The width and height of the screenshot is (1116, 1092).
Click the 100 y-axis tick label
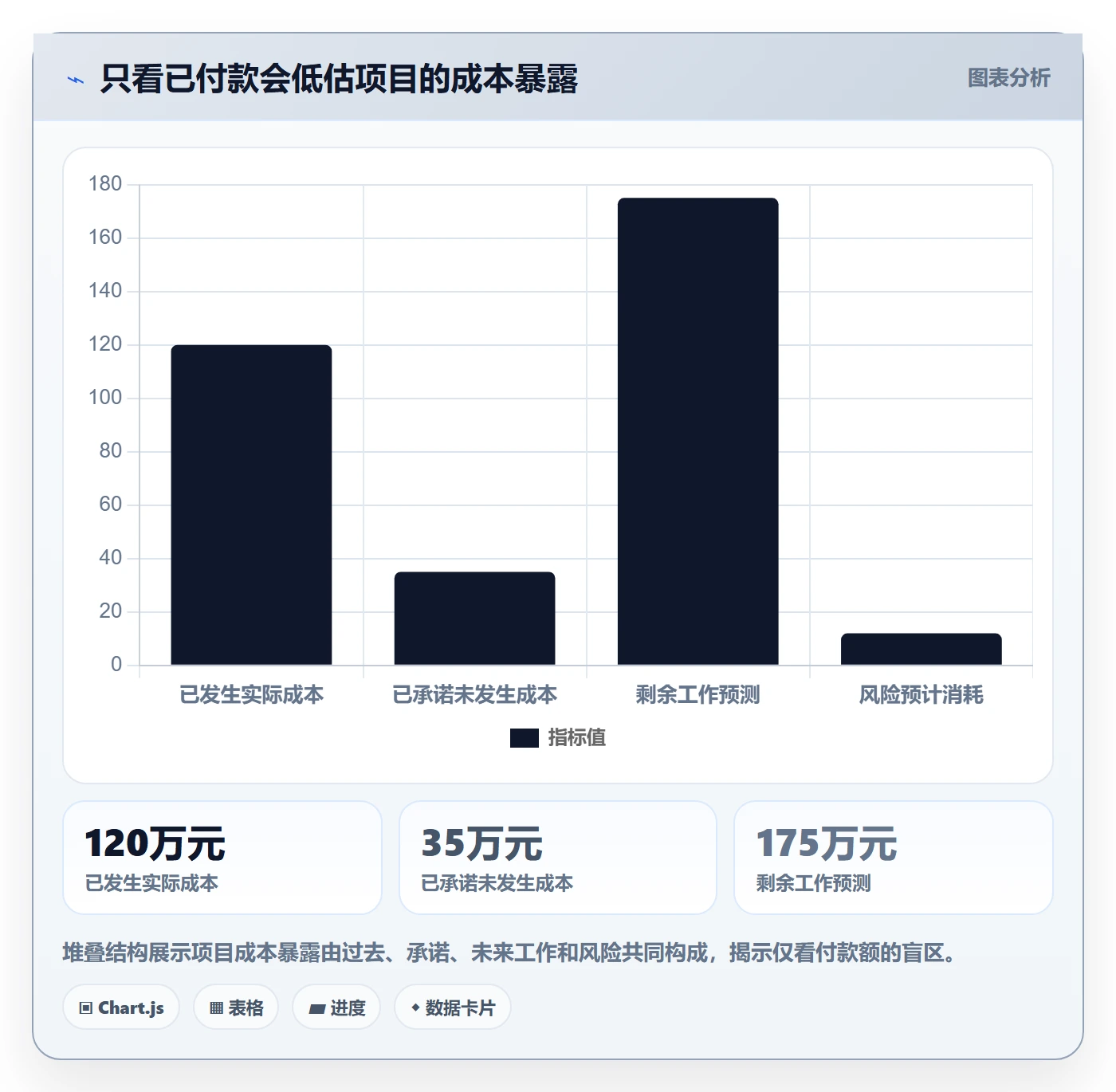tap(105, 398)
